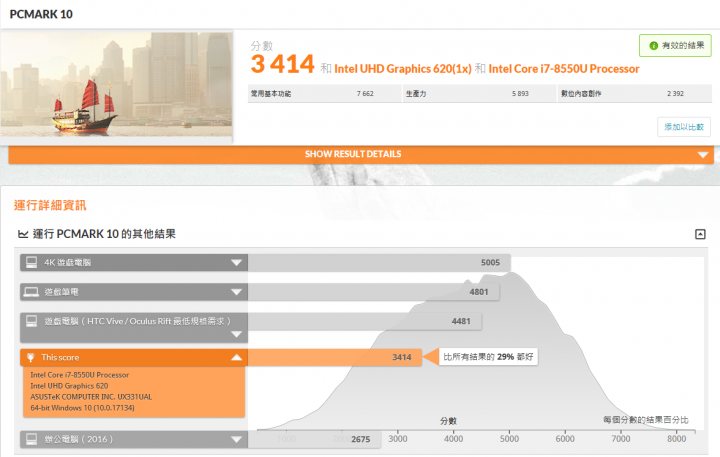Viewport: 720px width, 457px height.
Task: Click the 8000 axis tick label
Action: (x=676, y=439)
